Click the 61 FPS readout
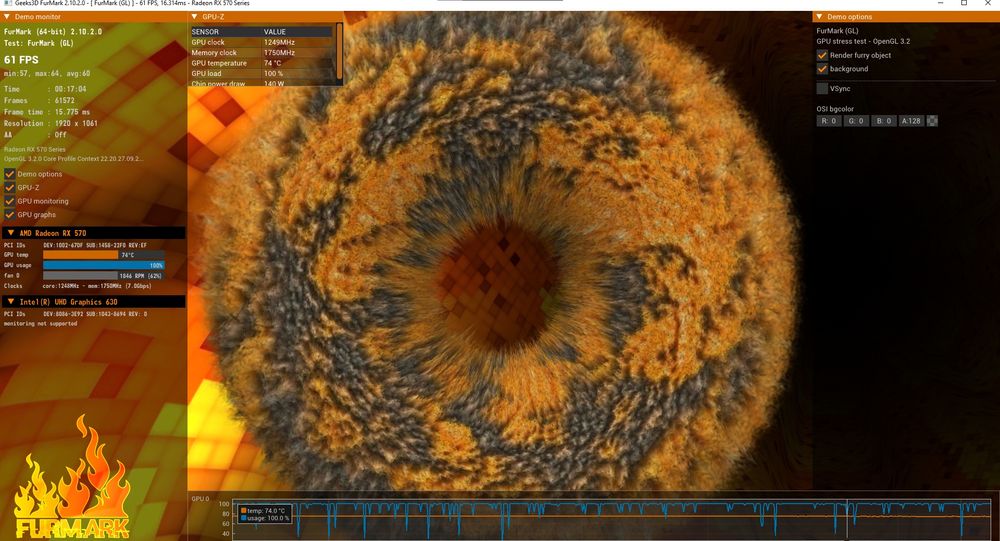Screen dimensions: 1000x541 (x=21, y=59)
